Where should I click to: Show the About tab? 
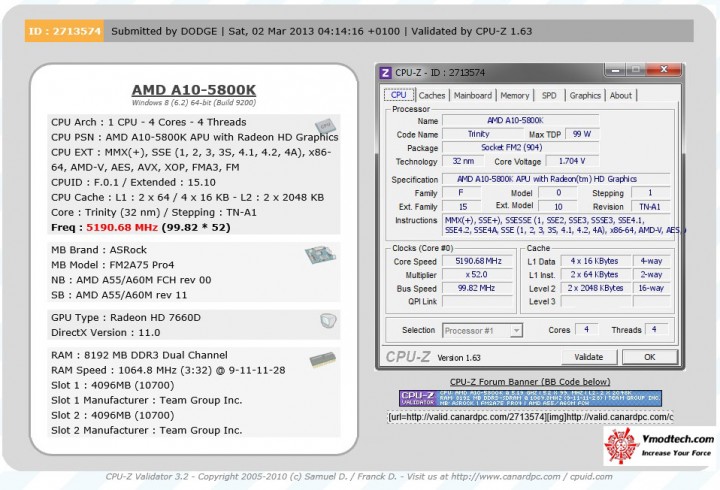coord(621,96)
